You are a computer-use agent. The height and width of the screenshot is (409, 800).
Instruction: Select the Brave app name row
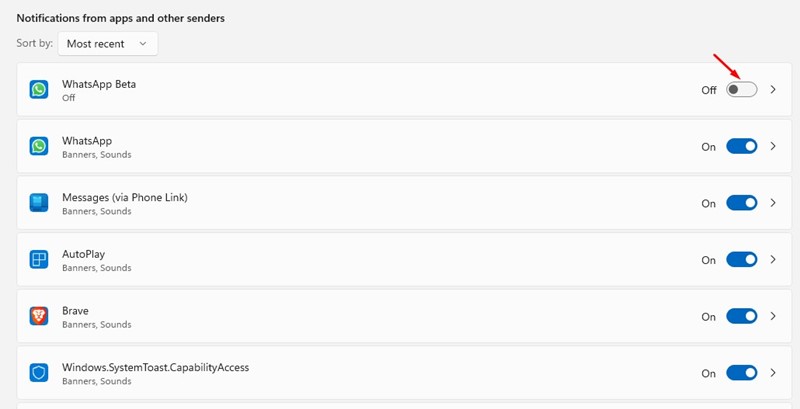coord(404,316)
